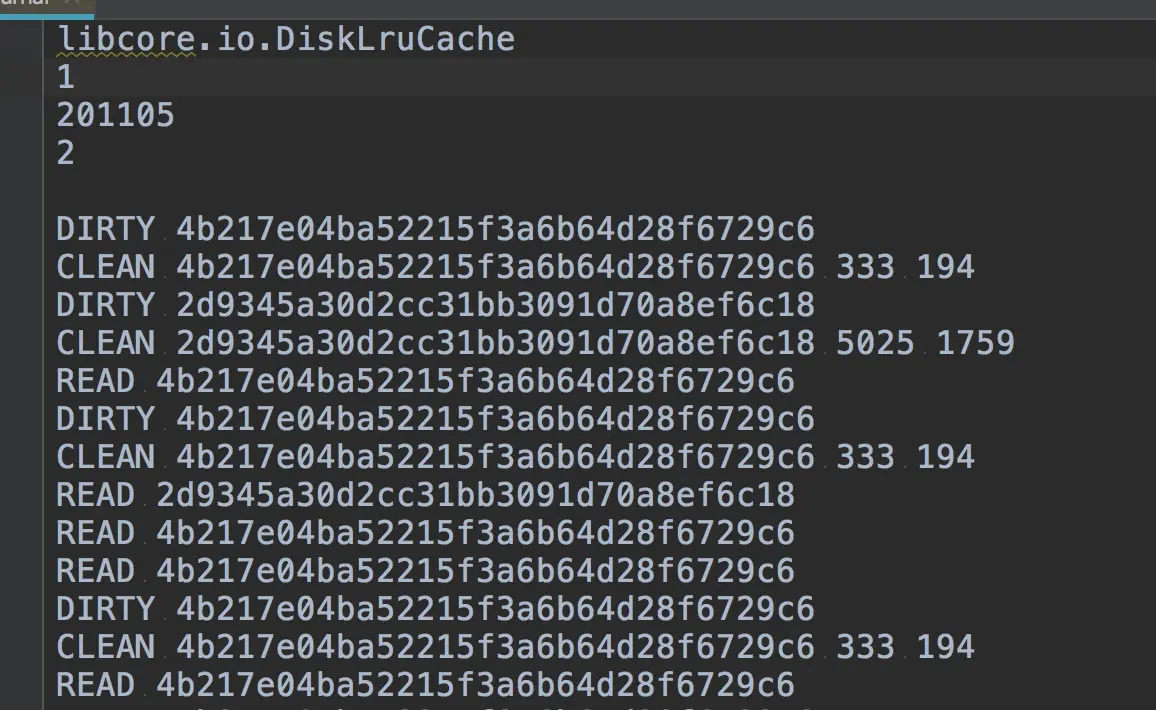Click the READ 2d9345a30d2cc31b entry line
Screen dimensions: 1156x710
[425, 495]
